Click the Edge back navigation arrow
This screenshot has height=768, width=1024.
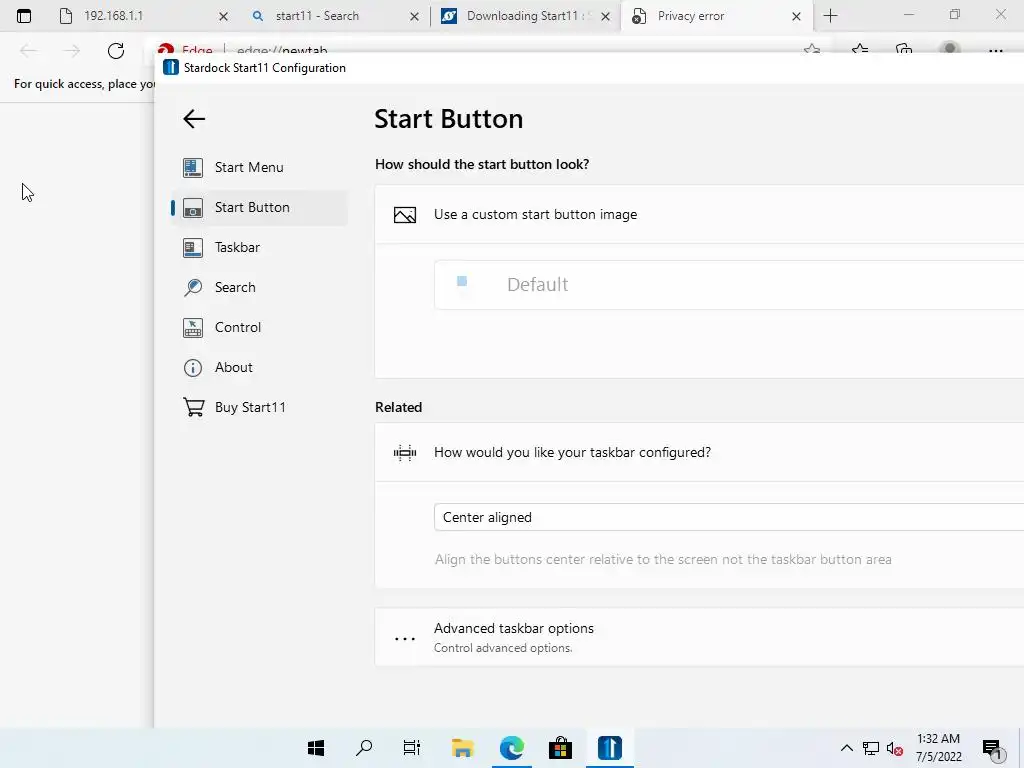28,51
